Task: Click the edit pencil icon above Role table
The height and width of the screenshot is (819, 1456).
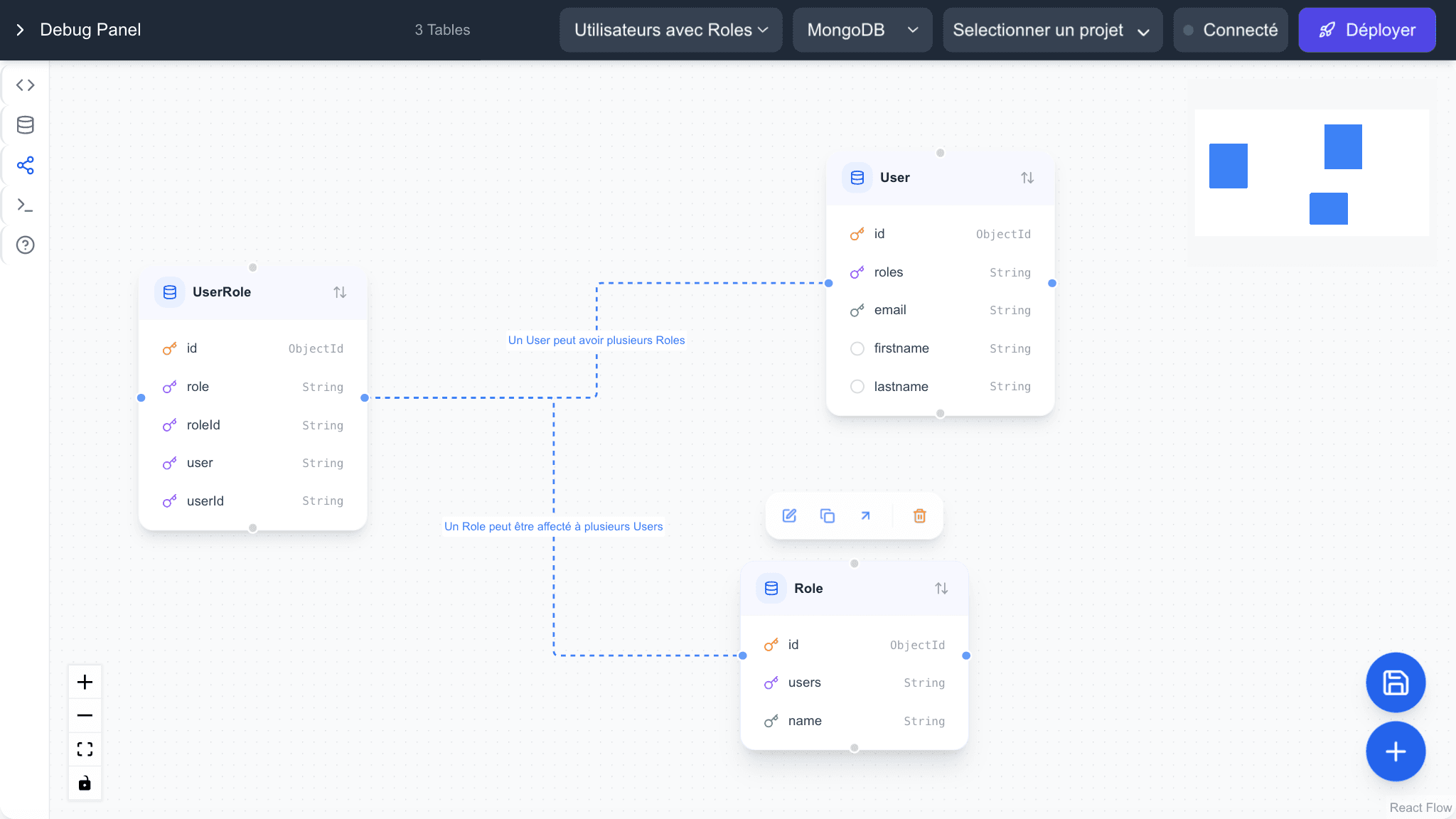Action: (x=789, y=516)
